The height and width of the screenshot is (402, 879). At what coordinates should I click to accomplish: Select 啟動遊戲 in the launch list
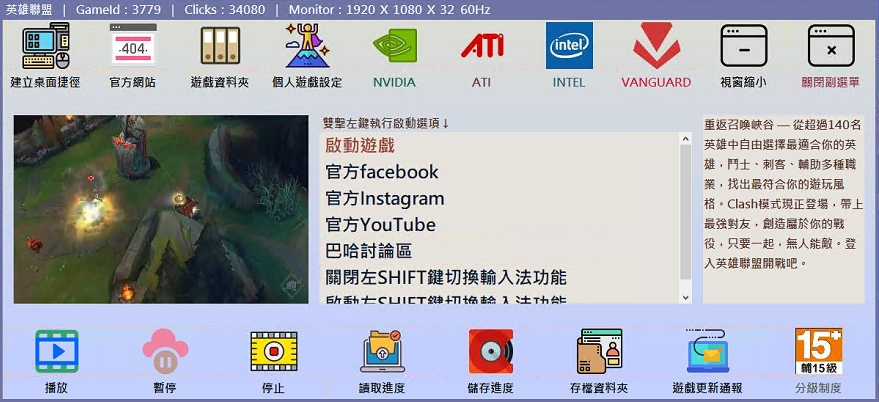(x=499, y=145)
